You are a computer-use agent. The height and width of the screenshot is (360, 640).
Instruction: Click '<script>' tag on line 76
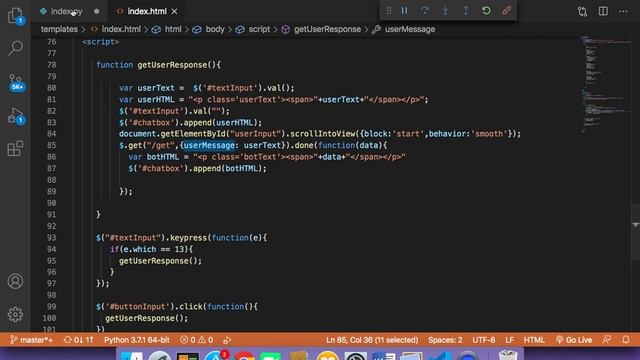[x=100, y=42]
